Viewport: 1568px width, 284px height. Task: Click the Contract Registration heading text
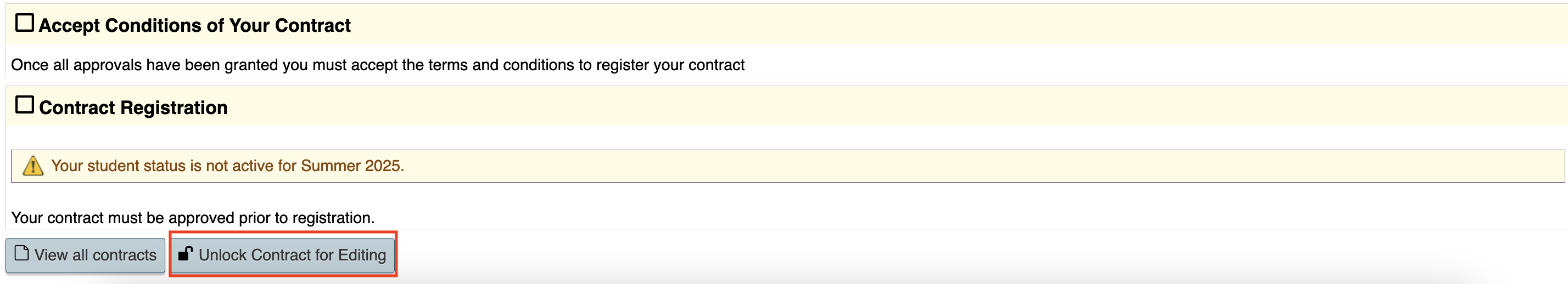(133, 107)
